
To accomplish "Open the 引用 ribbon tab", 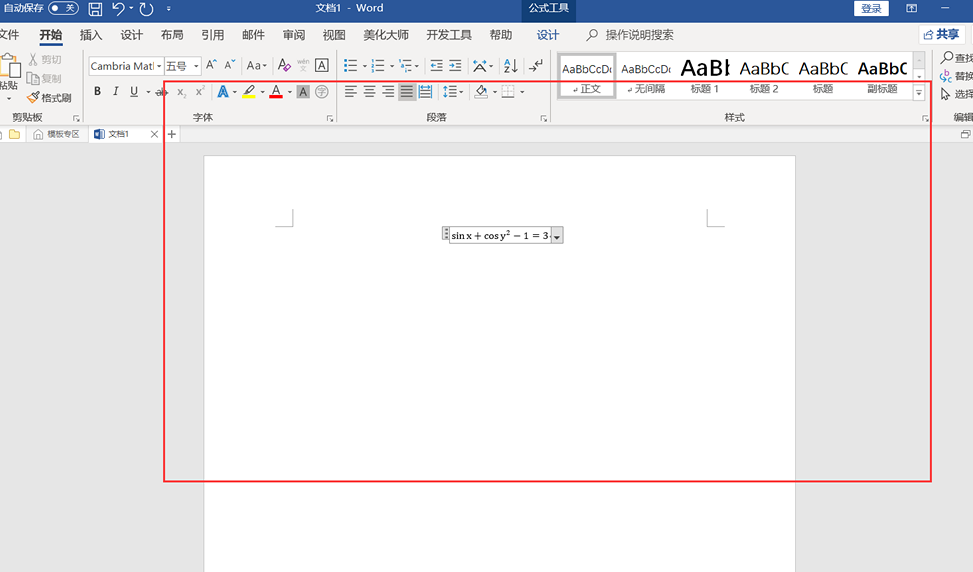I will [x=212, y=35].
